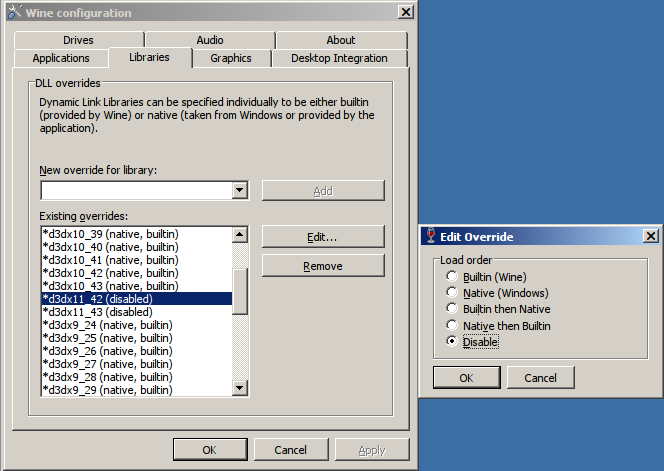Viewport: 664px width, 471px height.
Task: Click the Wine configuration title bar icon
Action: (x=14, y=12)
